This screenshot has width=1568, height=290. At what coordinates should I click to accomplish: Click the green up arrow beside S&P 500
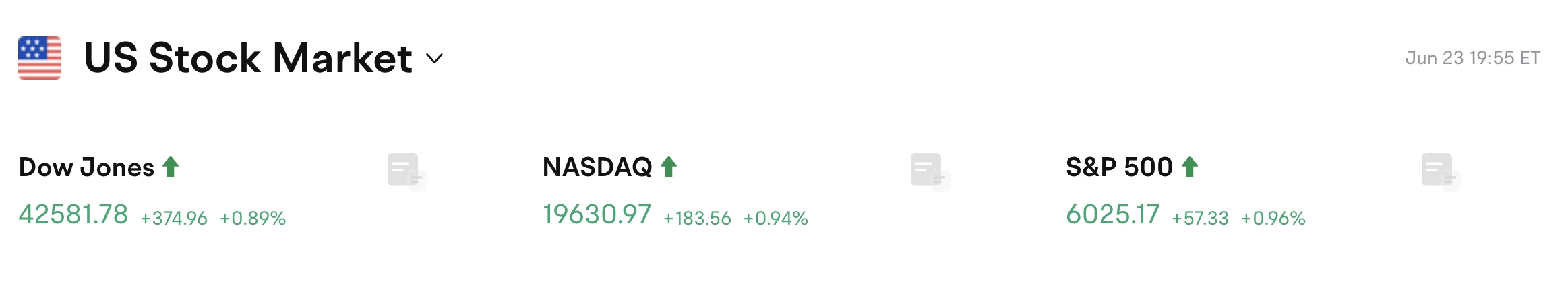[x=1190, y=167]
